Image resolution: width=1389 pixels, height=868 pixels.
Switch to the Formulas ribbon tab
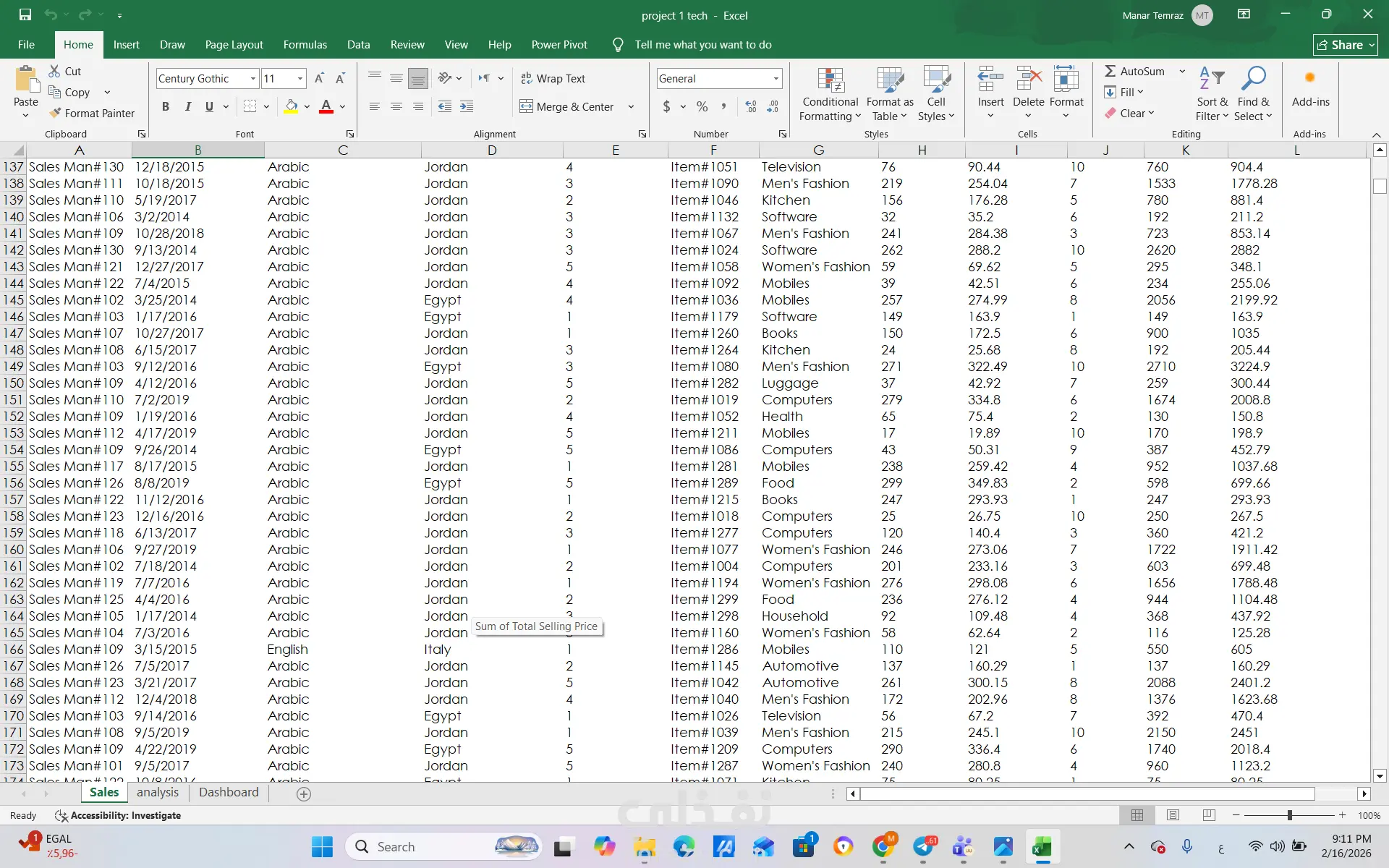click(305, 44)
